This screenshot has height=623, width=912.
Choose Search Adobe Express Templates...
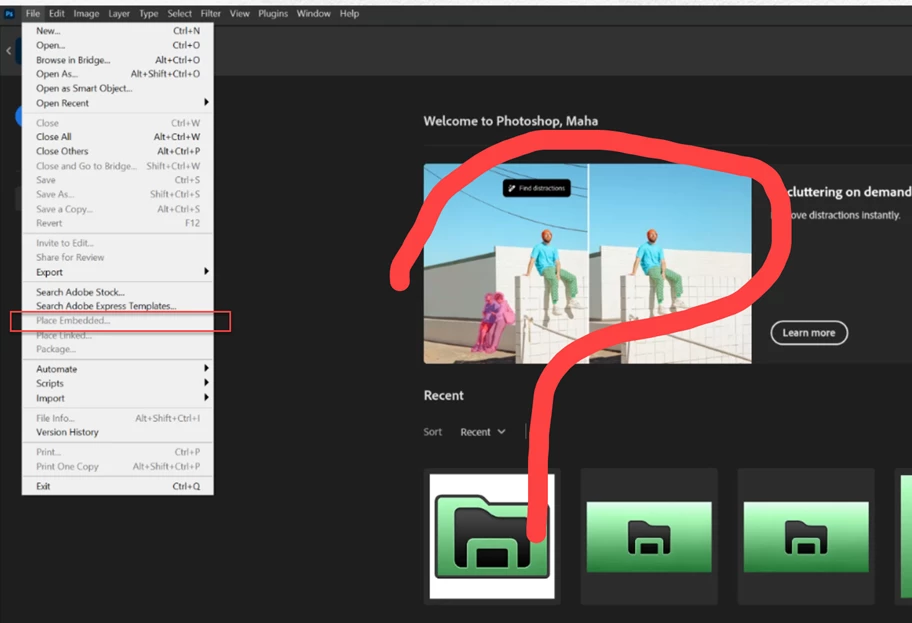click(117, 306)
